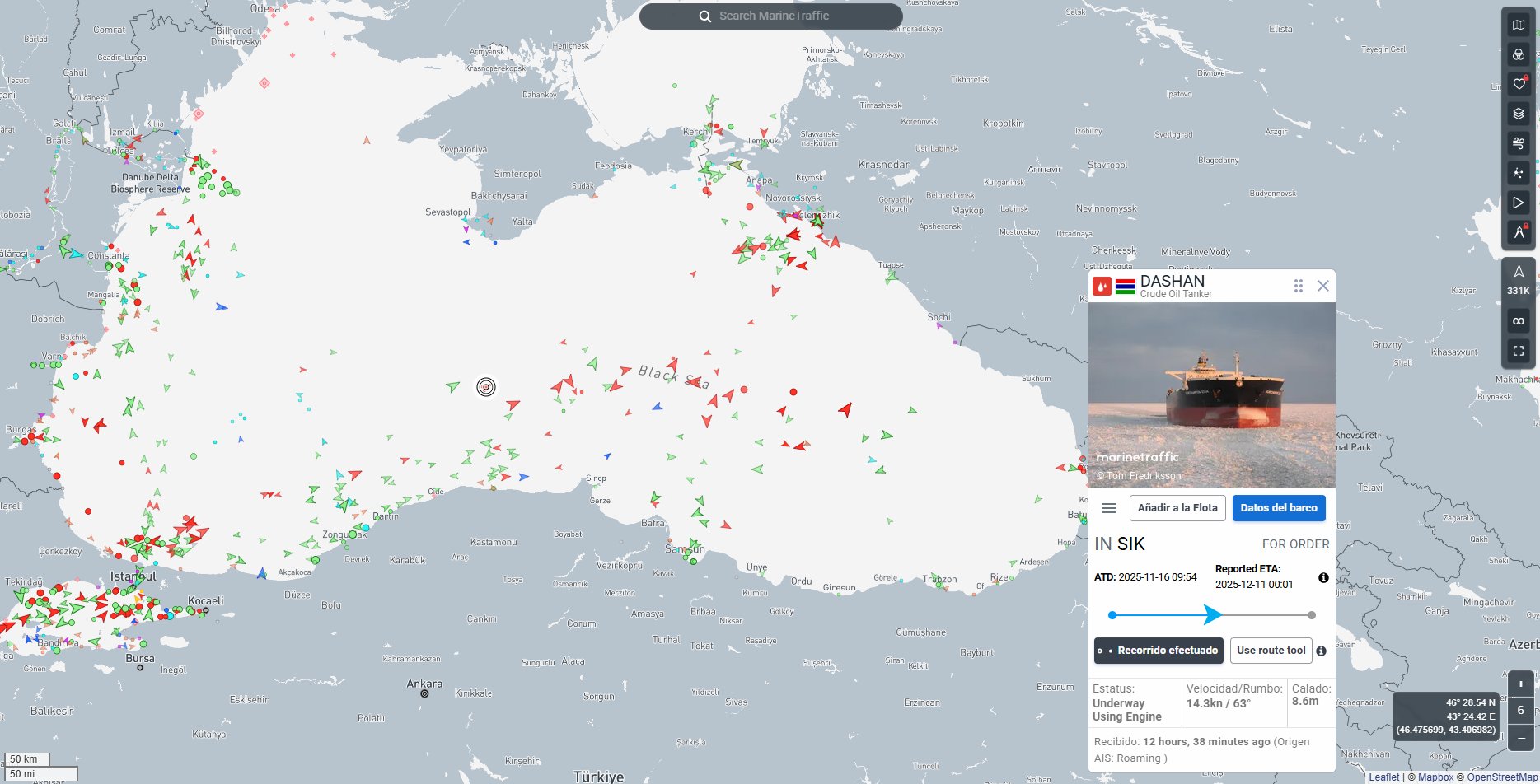The height and width of the screenshot is (784, 1540).
Task: Click the selected vessel target ring marker
Action: (x=486, y=386)
